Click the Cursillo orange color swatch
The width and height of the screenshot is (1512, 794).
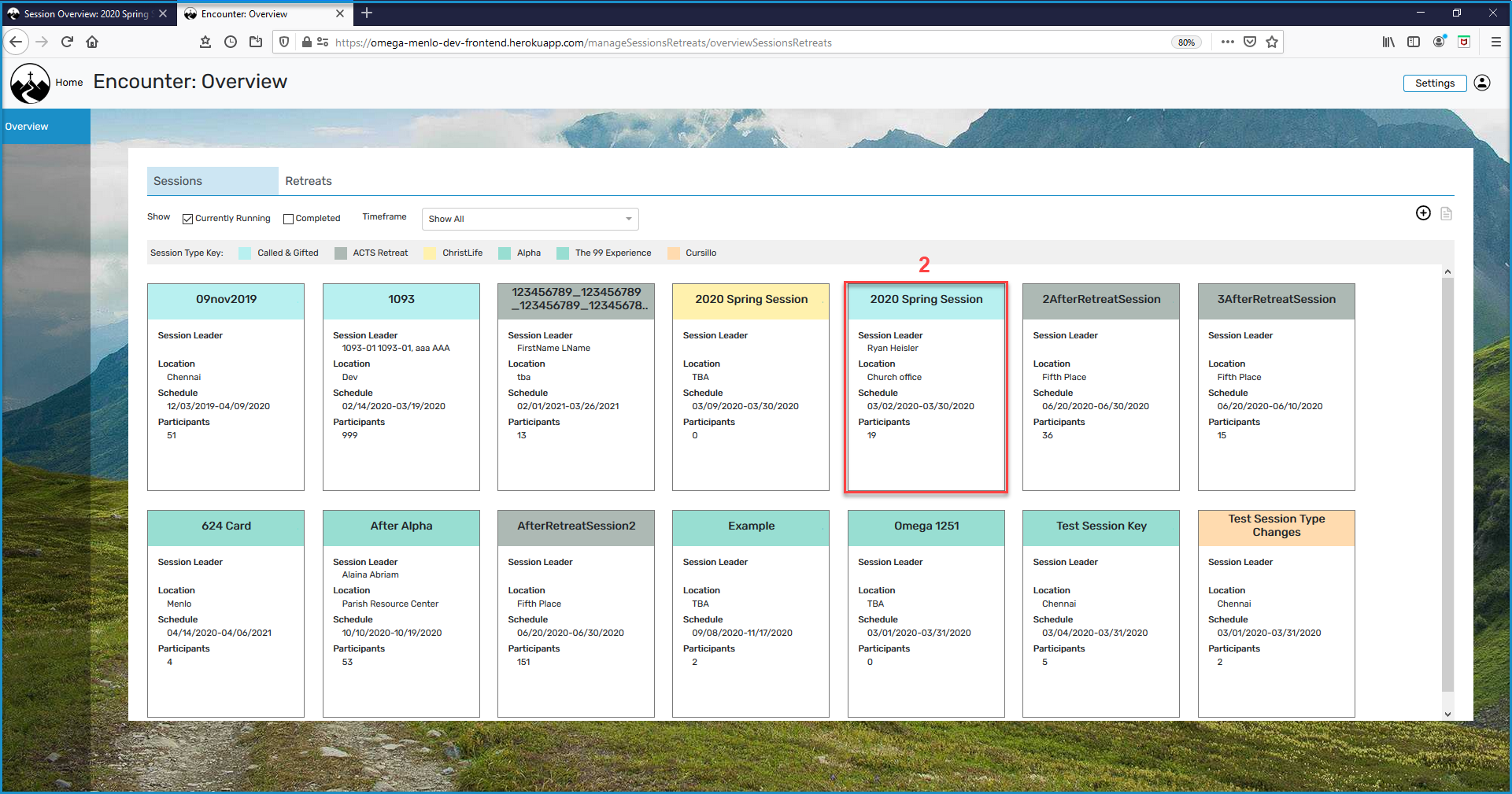coord(673,253)
